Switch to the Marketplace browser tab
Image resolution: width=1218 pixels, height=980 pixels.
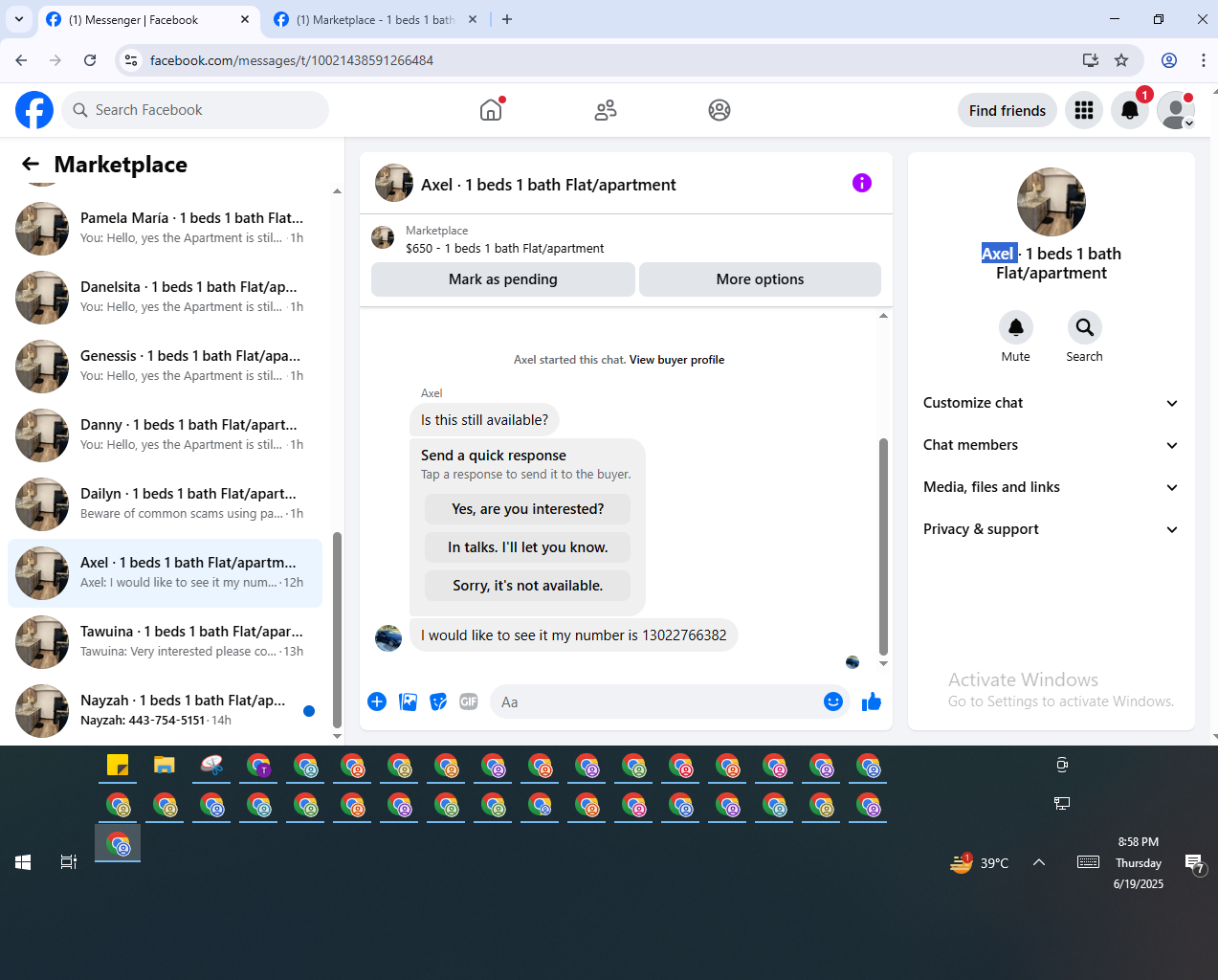(375, 20)
